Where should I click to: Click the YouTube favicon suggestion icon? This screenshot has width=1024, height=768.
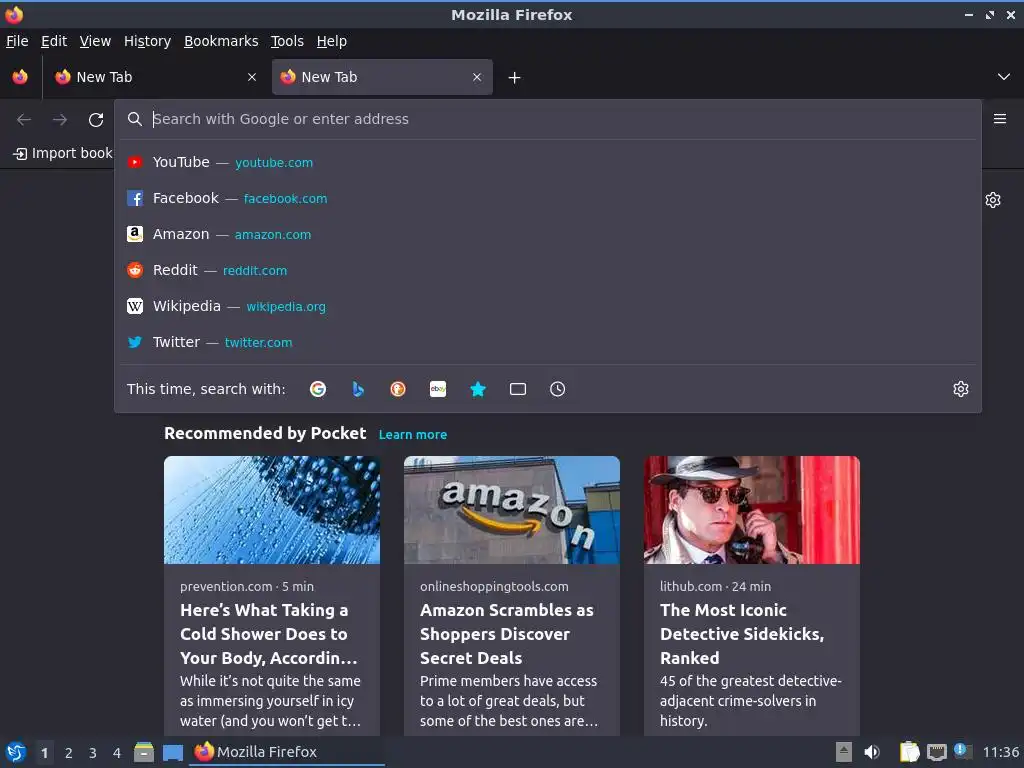(x=135, y=163)
